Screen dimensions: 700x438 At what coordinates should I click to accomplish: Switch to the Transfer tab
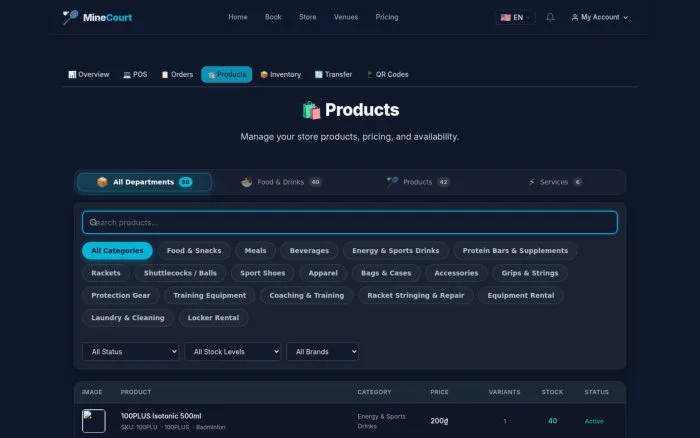pos(333,75)
